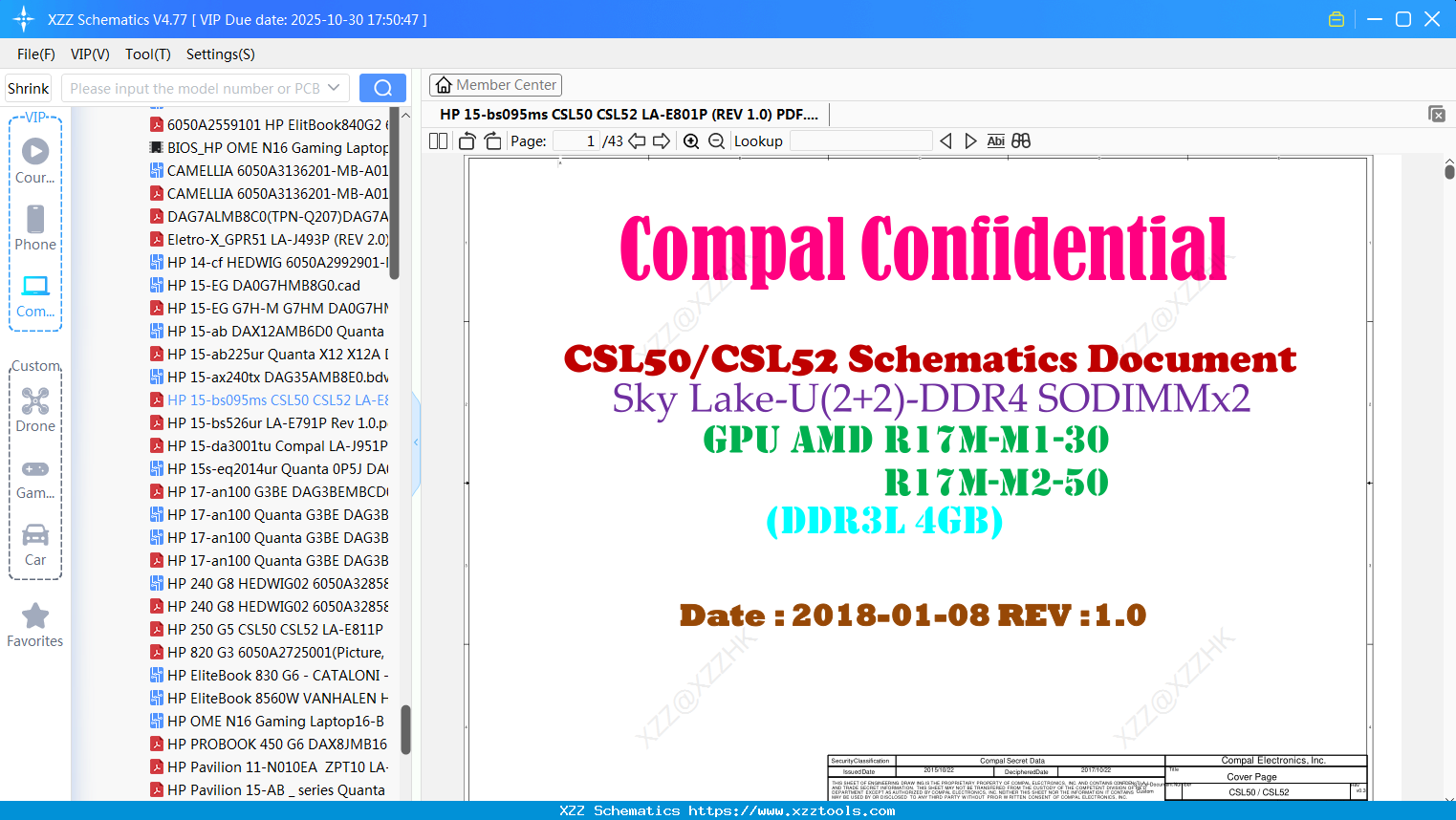Open the Settings(S) menu

pos(221,54)
